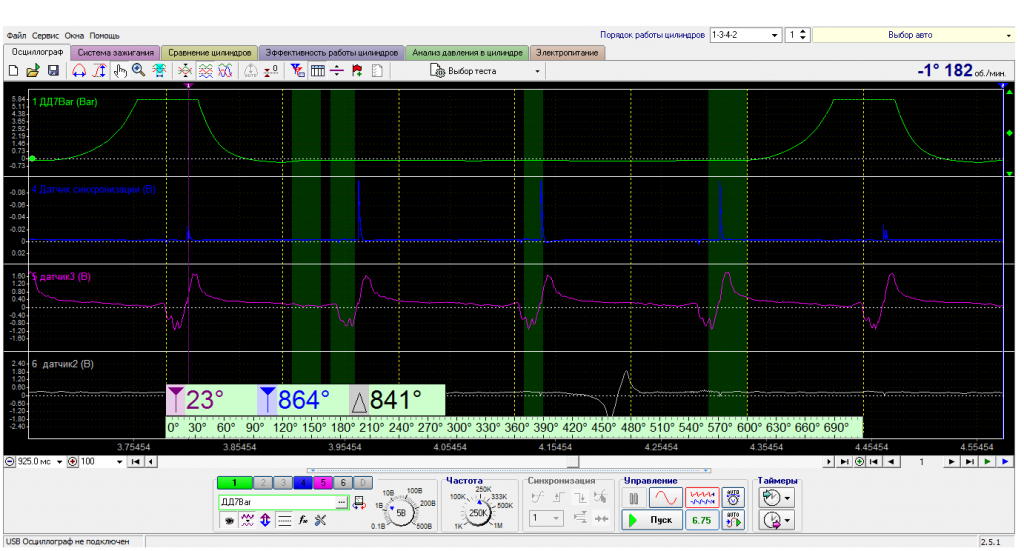The width and height of the screenshot is (1024, 551).
Task: Click the channel swap icon next to ДД7Bar
Action: (x=359, y=502)
